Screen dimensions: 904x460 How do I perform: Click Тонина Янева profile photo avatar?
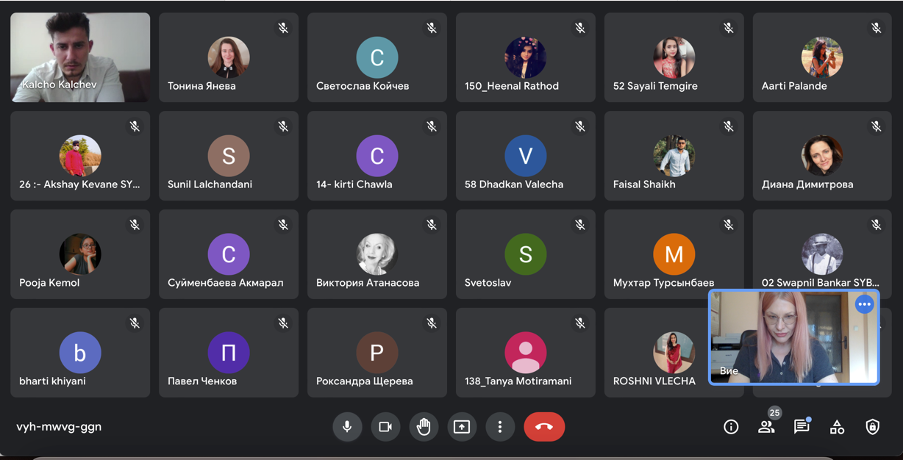tap(228, 57)
